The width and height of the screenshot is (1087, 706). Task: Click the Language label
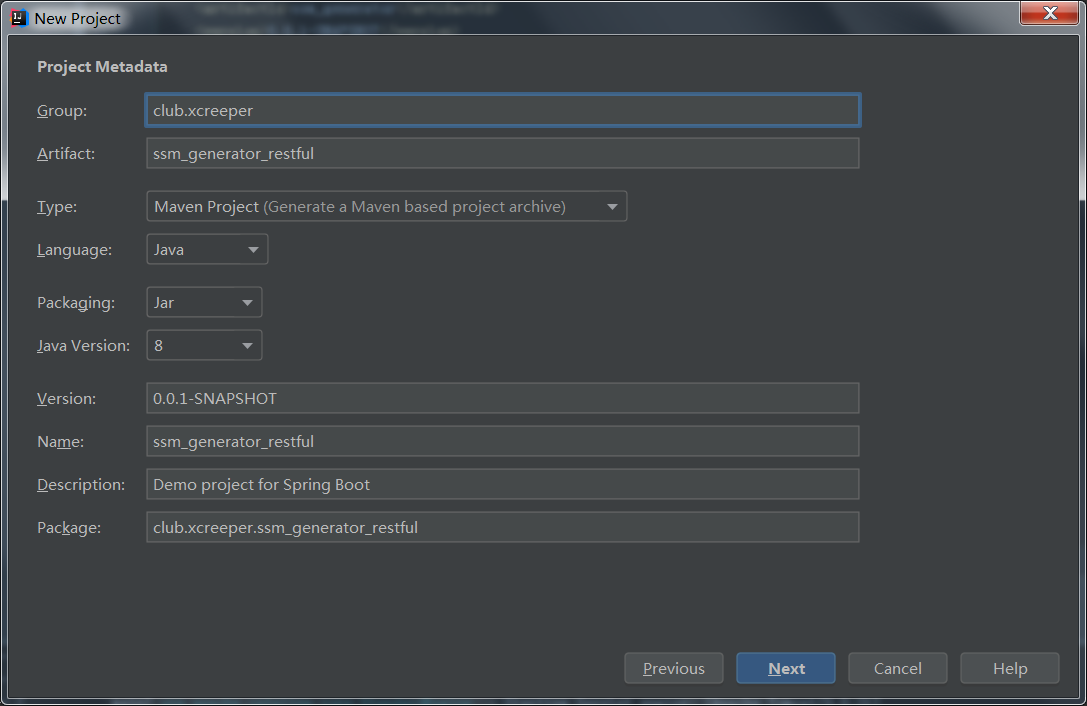pyautogui.click(x=74, y=250)
